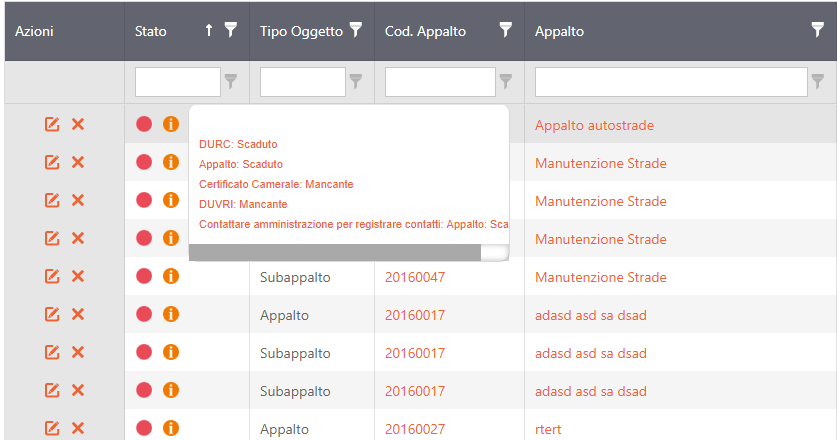Open info icon for Appalto autostrade
Screen dimensions: 837x440
[x=171, y=124]
